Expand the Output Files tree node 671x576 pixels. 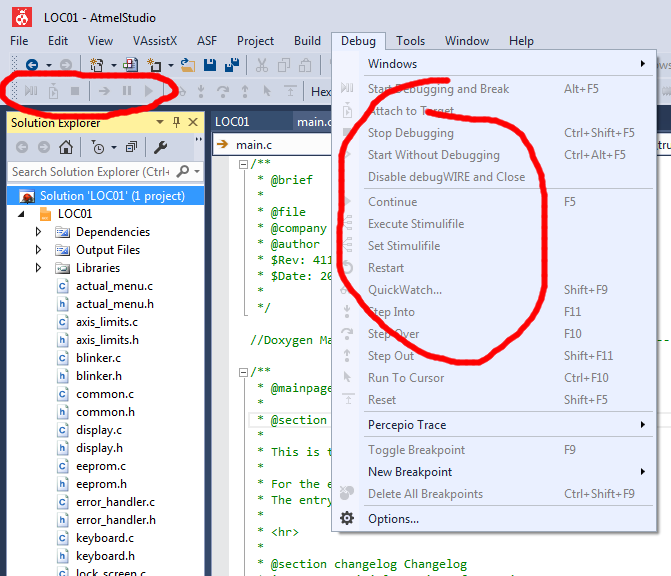tap(38, 250)
